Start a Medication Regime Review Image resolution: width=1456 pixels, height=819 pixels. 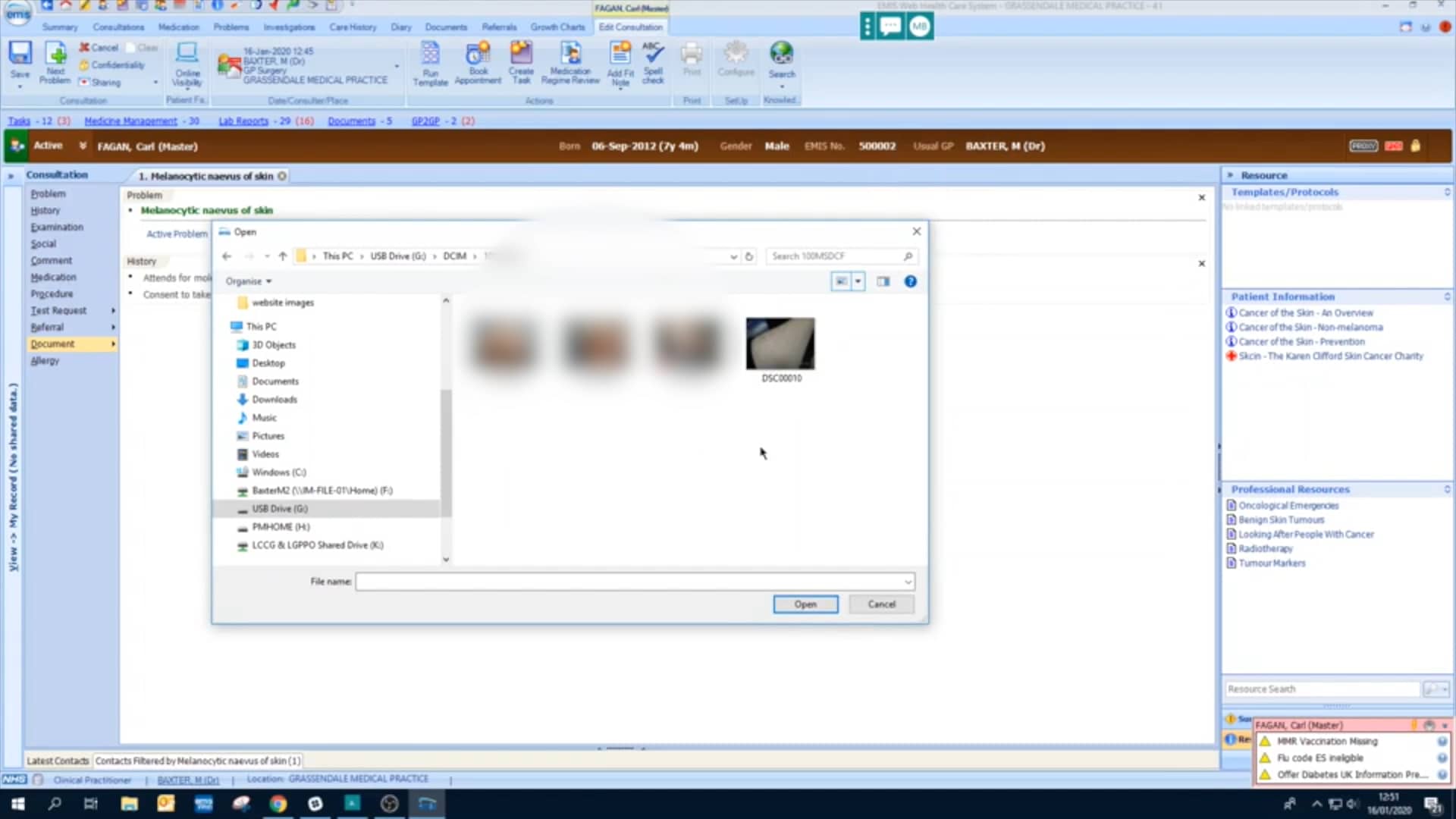pos(570,64)
